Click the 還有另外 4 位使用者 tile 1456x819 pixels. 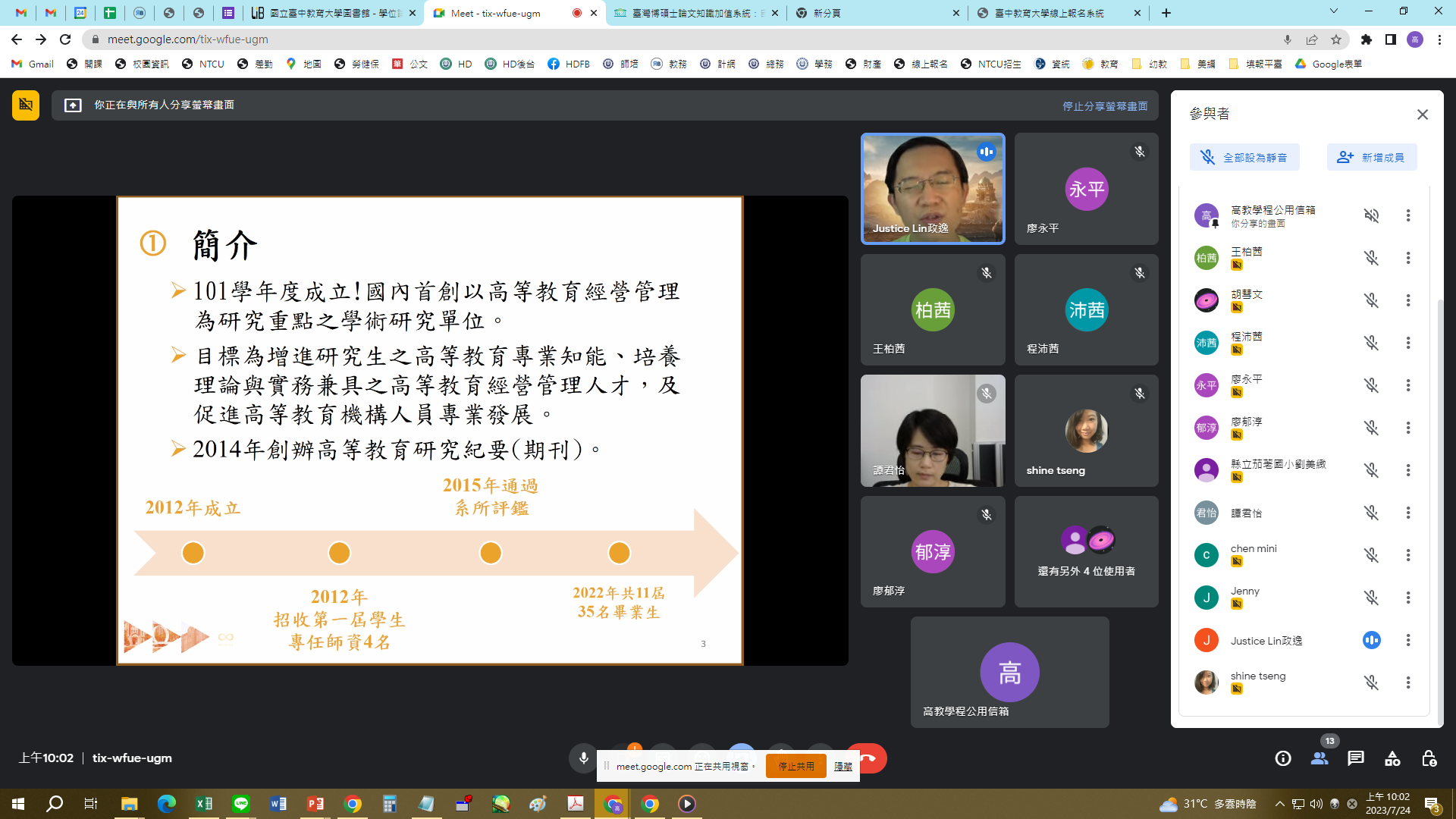coord(1086,551)
